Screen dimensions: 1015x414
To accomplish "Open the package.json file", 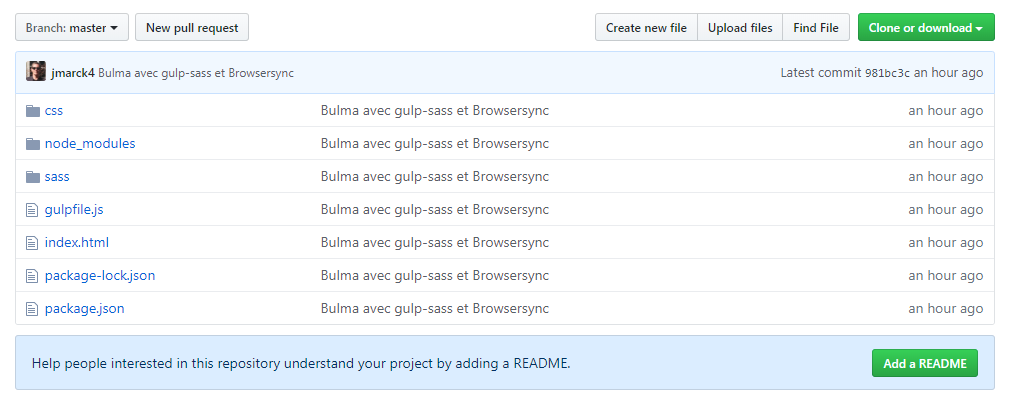I will pos(84,309).
